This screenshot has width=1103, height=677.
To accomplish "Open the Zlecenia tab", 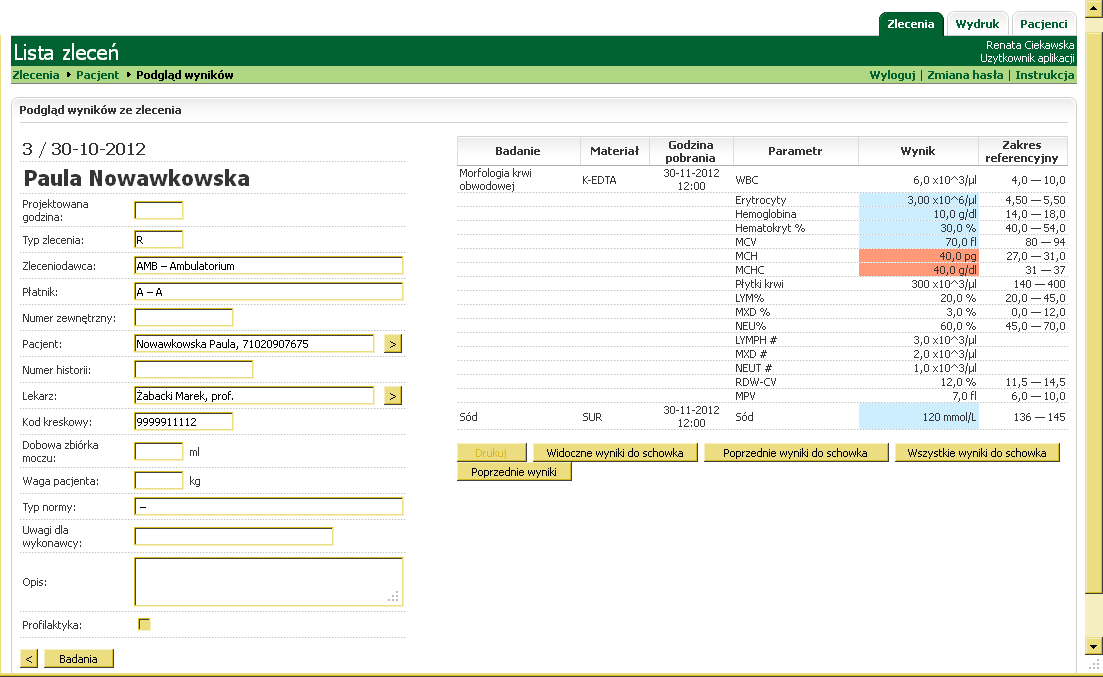I will click(911, 24).
